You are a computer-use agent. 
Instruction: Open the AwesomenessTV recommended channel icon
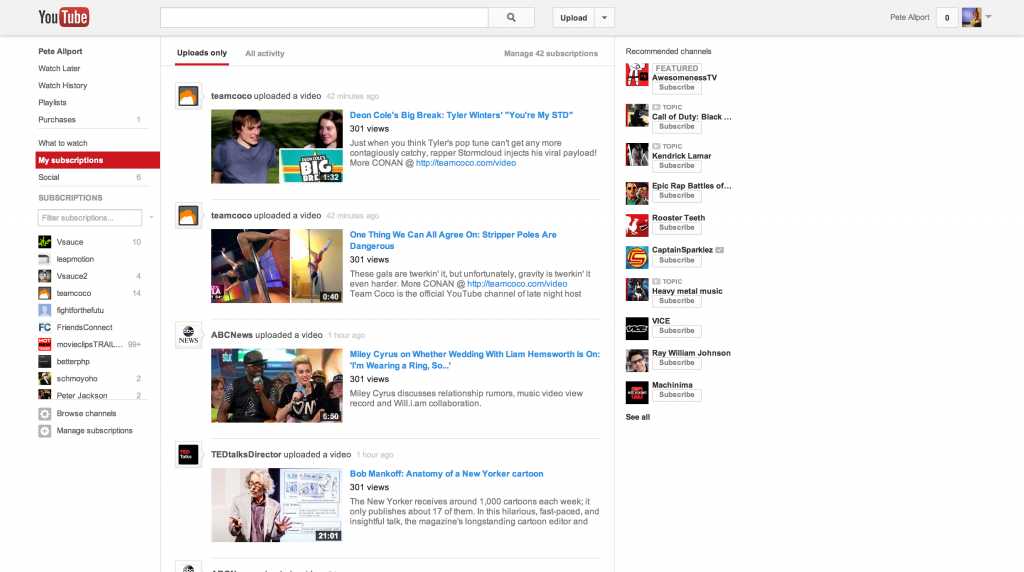pos(637,74)
